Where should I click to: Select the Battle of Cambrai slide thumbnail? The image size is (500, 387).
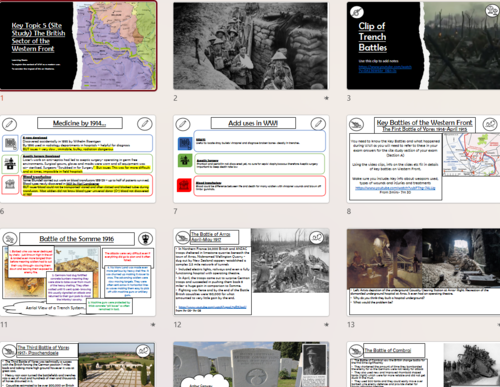[x=423, y=364]
